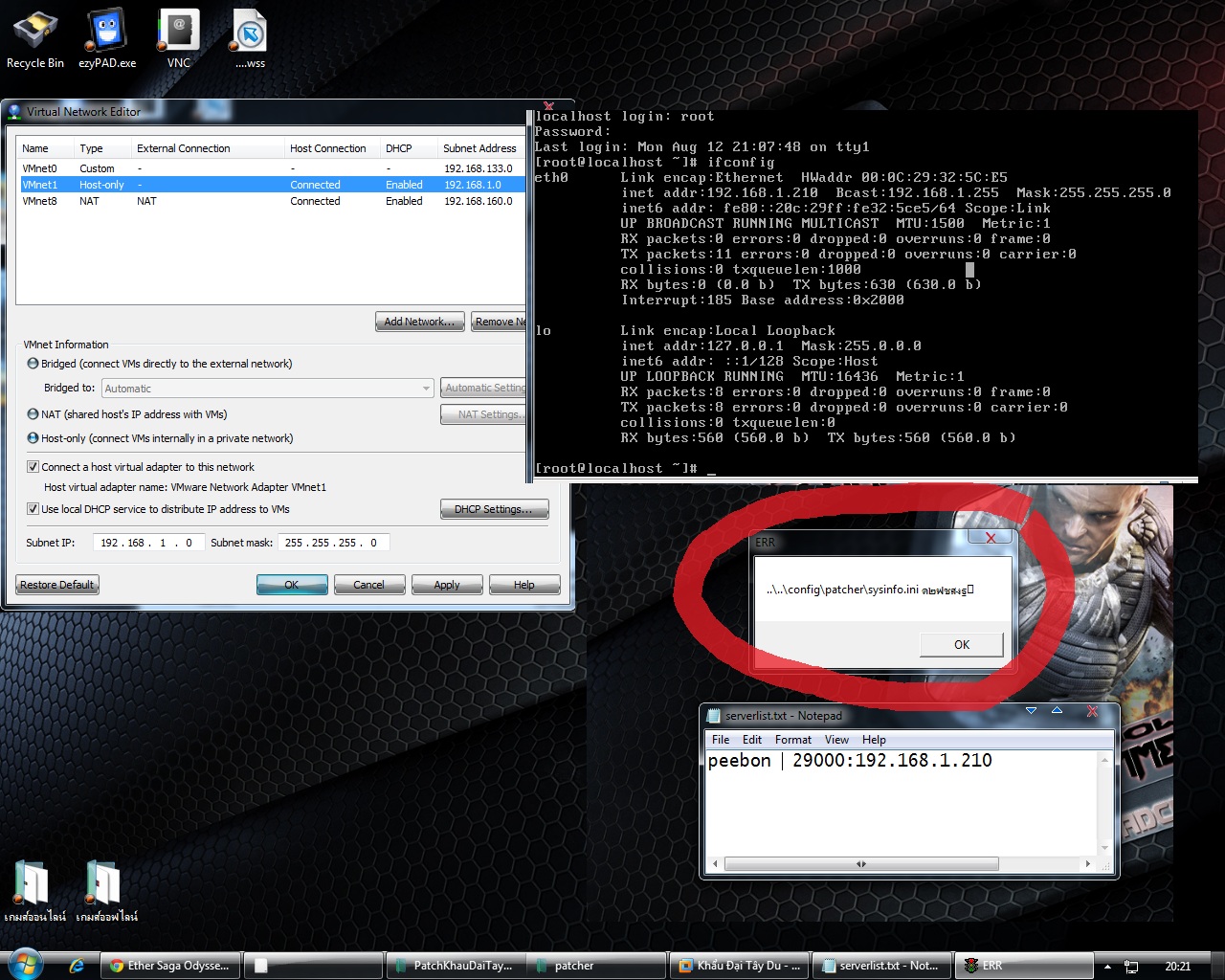Screen dimensions: 1225x980
Task: Open the Notepad View menu
Action: (836, 740)
